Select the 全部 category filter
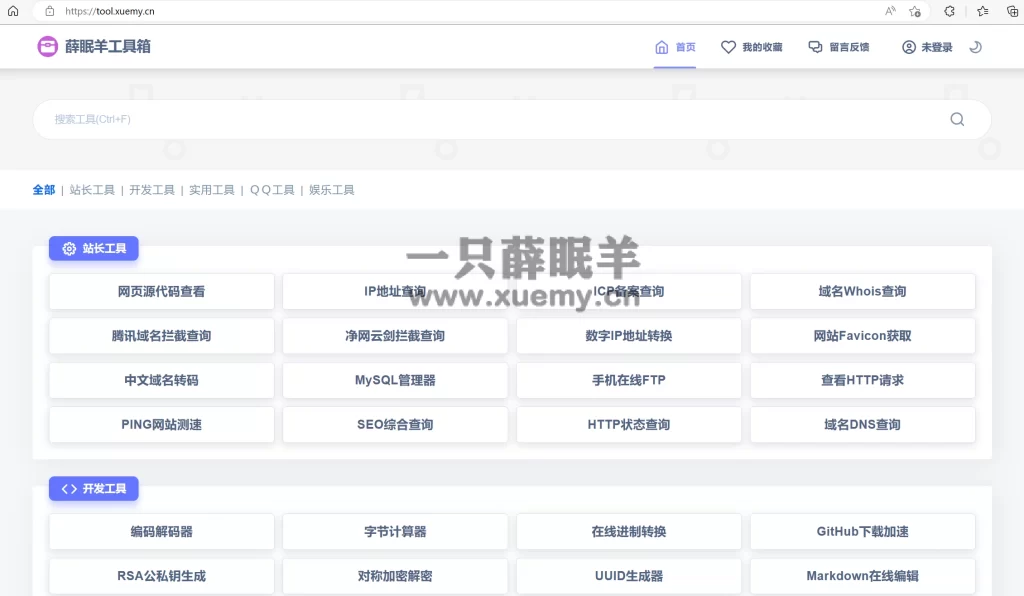The height and width of the screenshot is (596, 1024). pyautogui.click(x=44, y=190)
